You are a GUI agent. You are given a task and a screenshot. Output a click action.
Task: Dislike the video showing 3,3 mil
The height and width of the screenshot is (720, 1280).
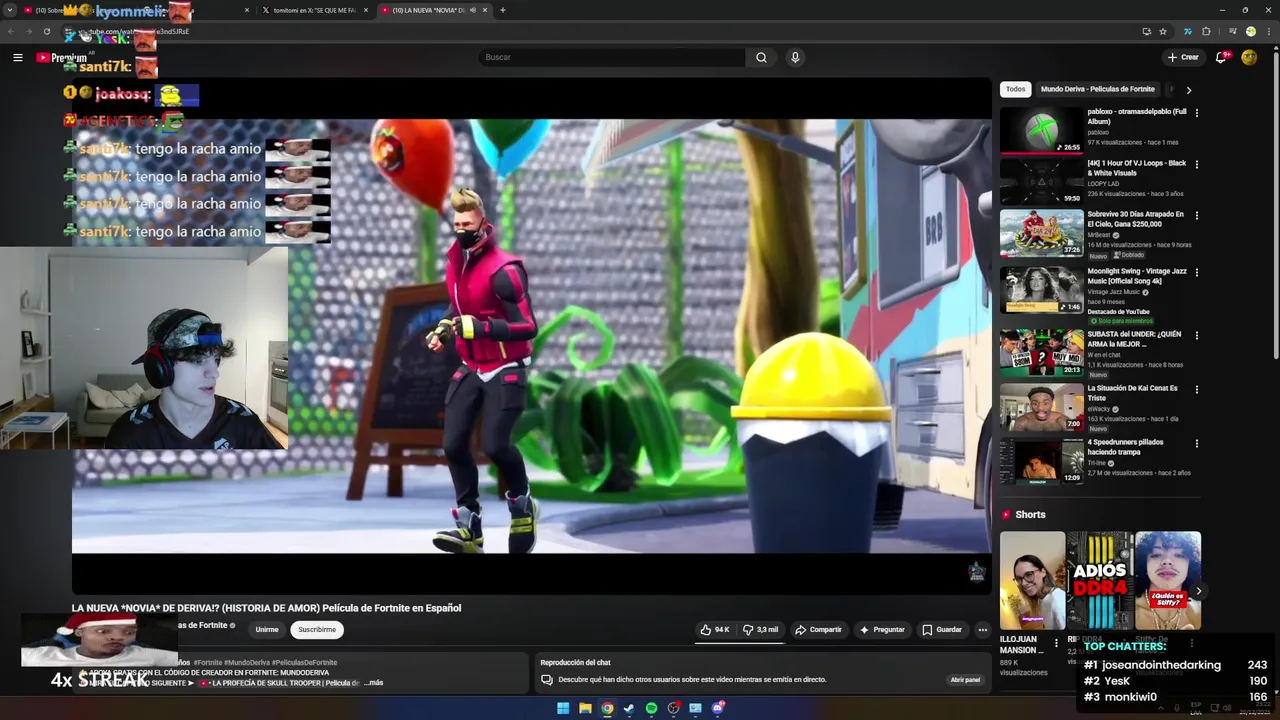(760, 630)
